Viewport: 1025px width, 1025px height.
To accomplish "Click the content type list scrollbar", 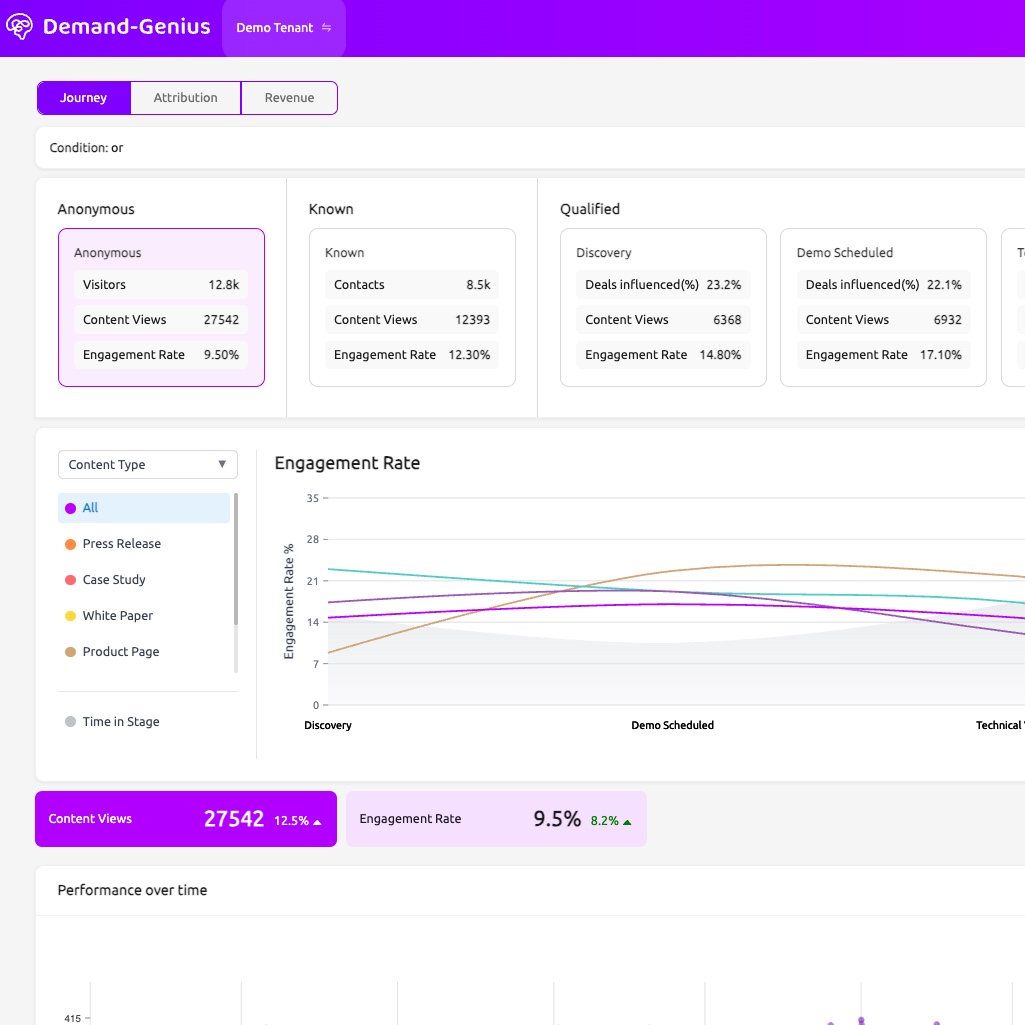I will (236, 560).
